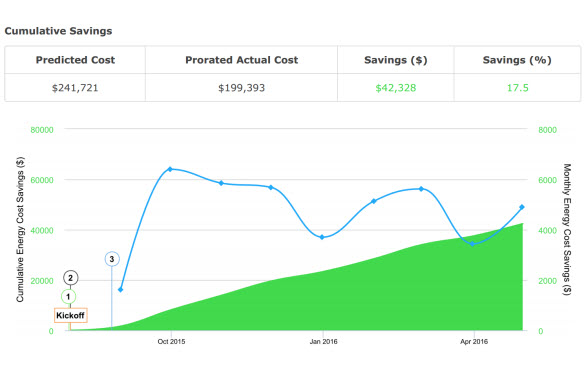This screenshot has width=586, height=373.
Task: Select blue event marker number 3
Action: [112, 259]
